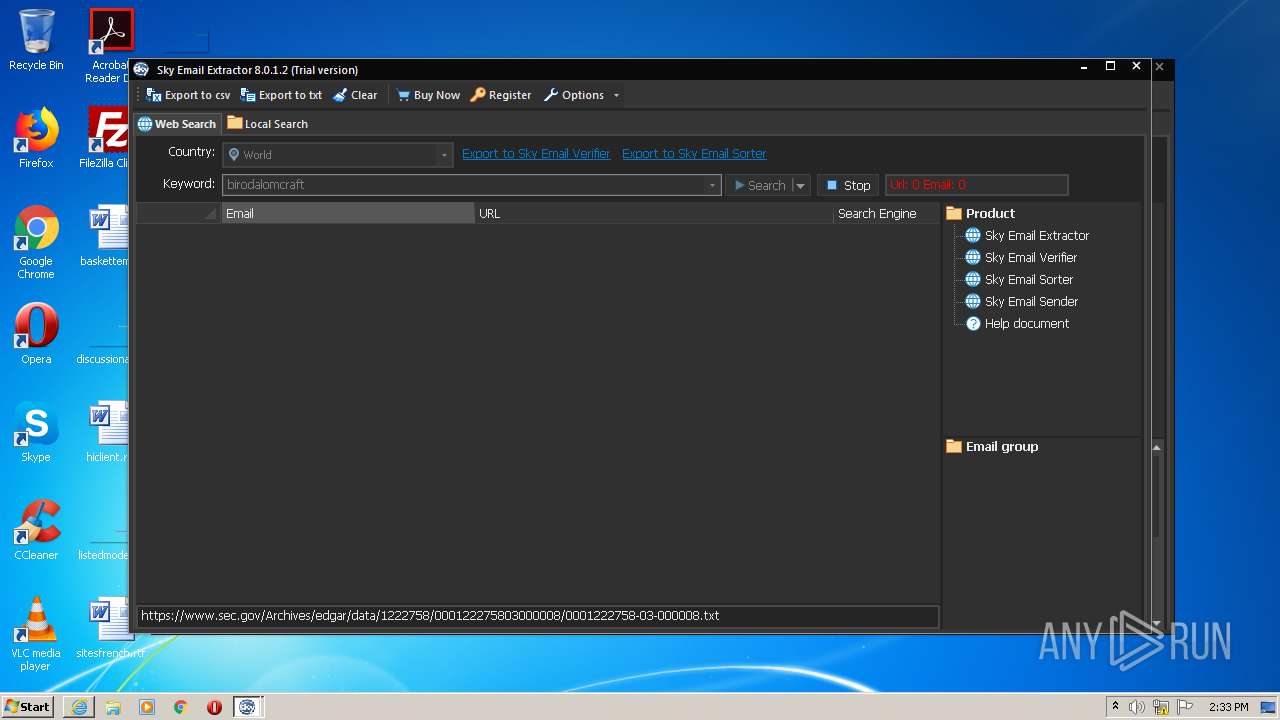The height and width of the screenshot is (720, 1280).
Task: Open CCleaner desktop shortcut
Action: click(36, 530)
